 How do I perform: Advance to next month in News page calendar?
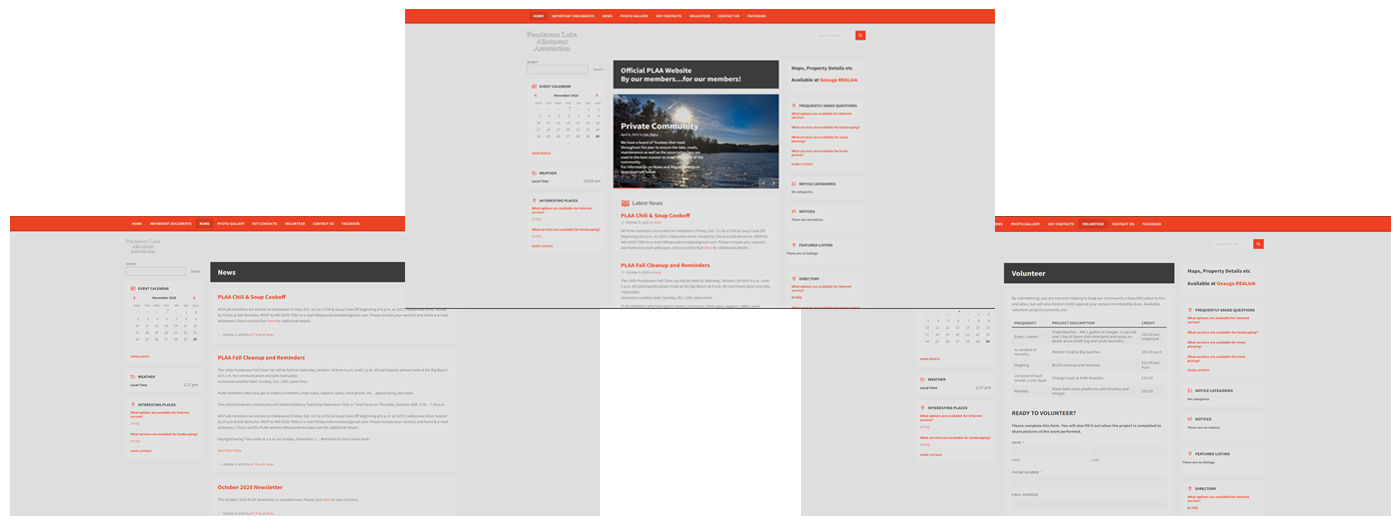(x=195, y=297)
